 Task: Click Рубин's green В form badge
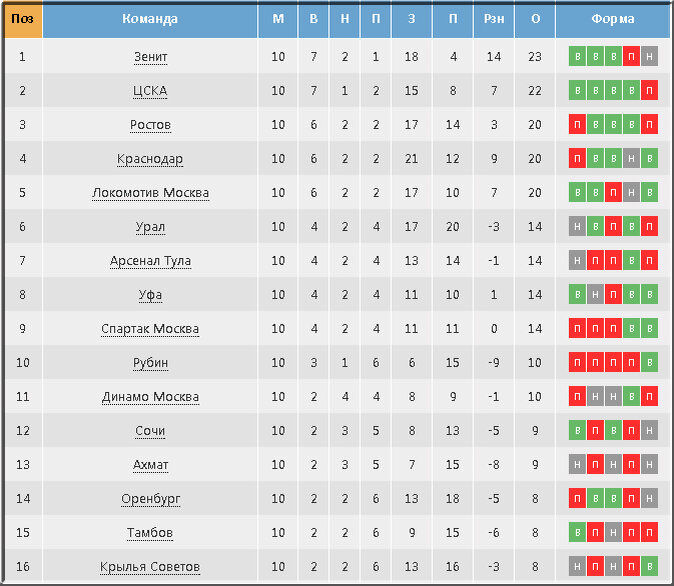pos(649,362)
